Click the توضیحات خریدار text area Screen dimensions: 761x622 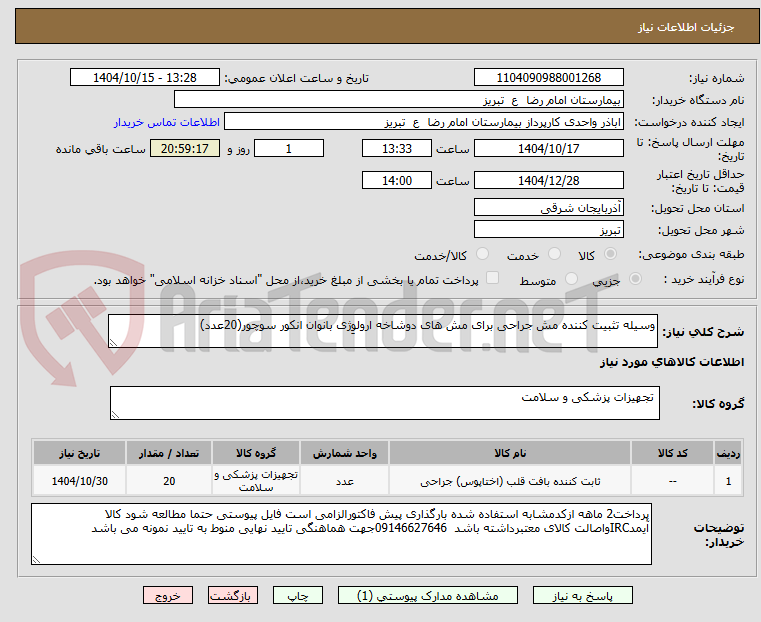[x=341, y=534]
